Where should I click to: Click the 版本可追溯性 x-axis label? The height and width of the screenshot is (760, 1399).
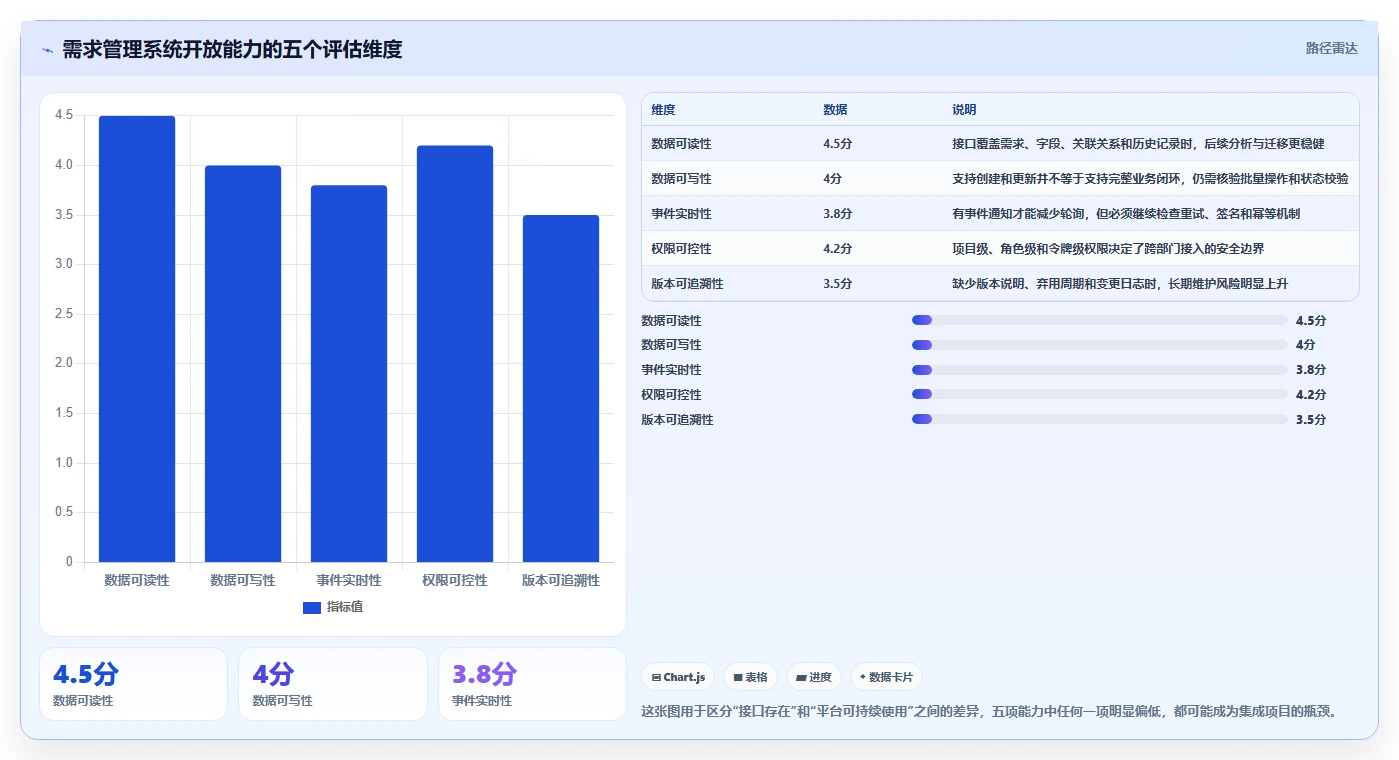tap(561, 580)
